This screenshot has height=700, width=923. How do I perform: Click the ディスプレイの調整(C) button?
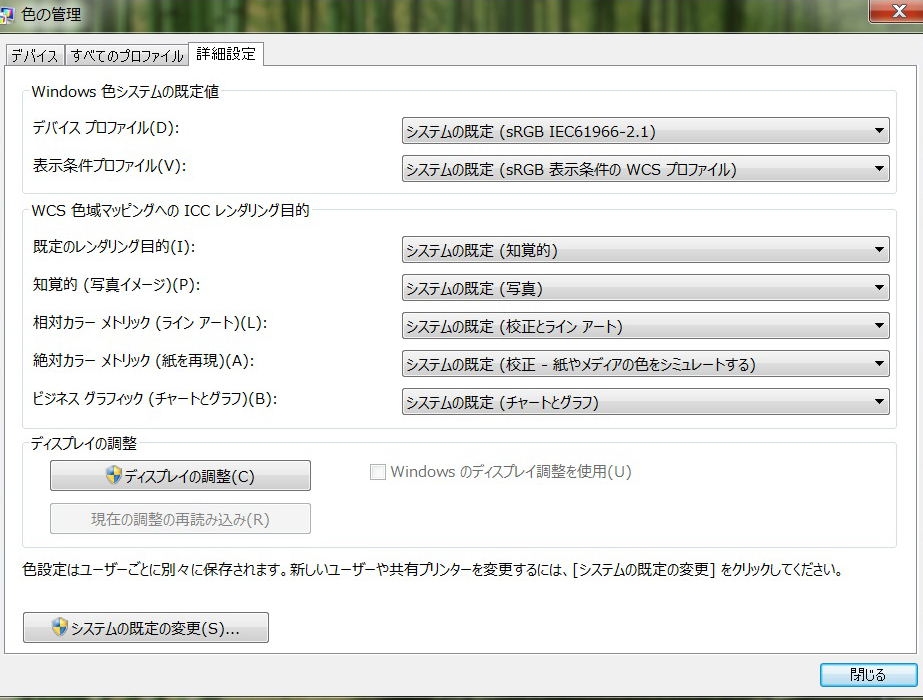pyautogui.click(x=180, y=476)
